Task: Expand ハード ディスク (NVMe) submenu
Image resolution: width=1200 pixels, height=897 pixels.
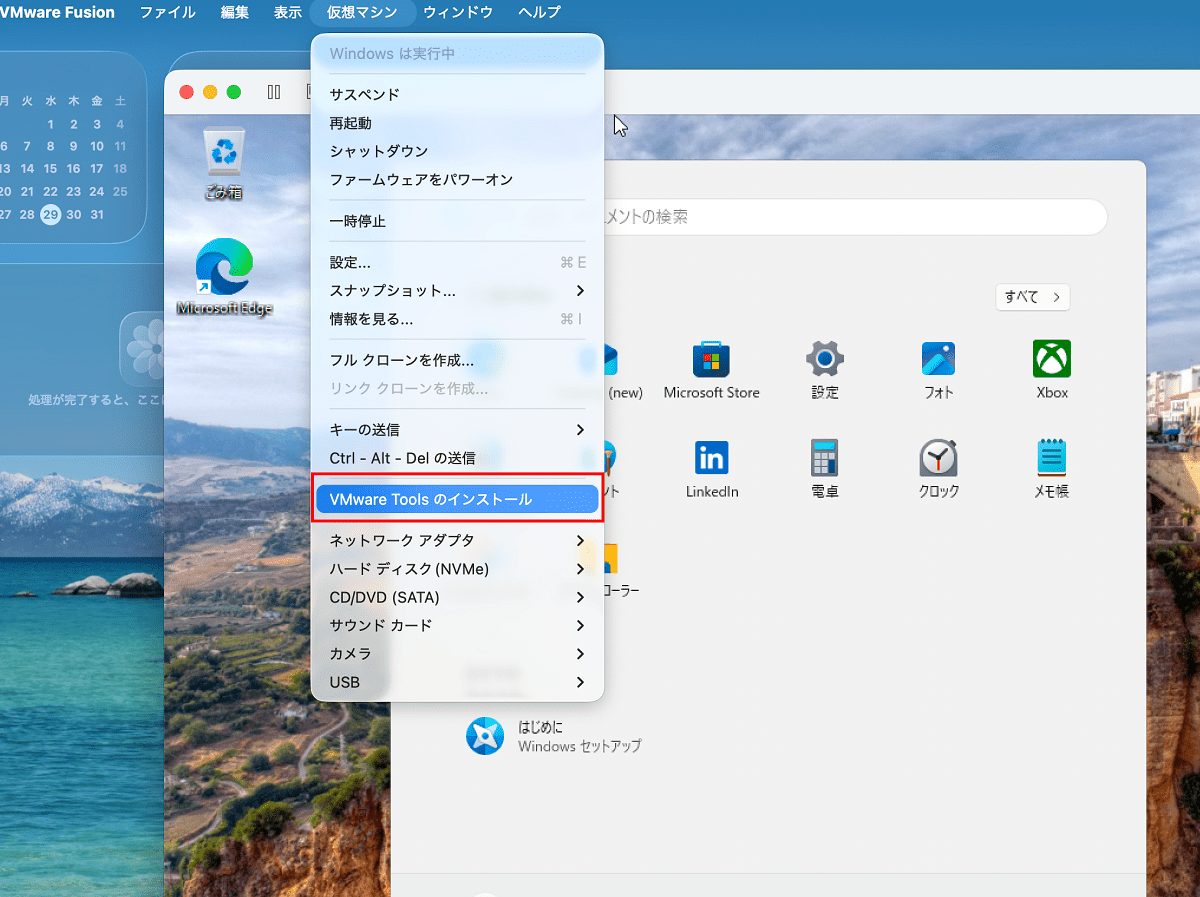Action: tap(458, 569)
